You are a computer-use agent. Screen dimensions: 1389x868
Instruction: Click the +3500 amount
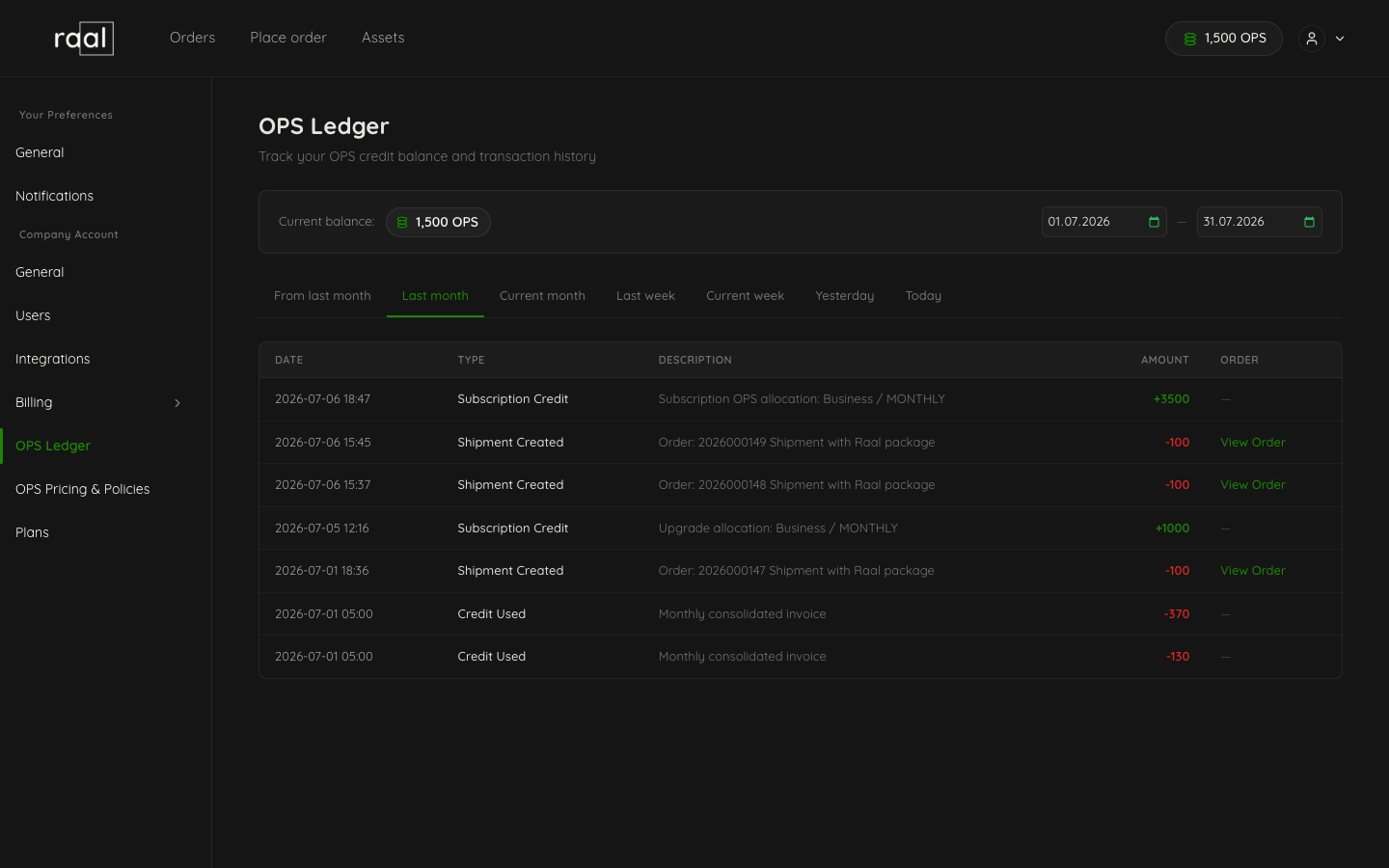[1171, 399]
